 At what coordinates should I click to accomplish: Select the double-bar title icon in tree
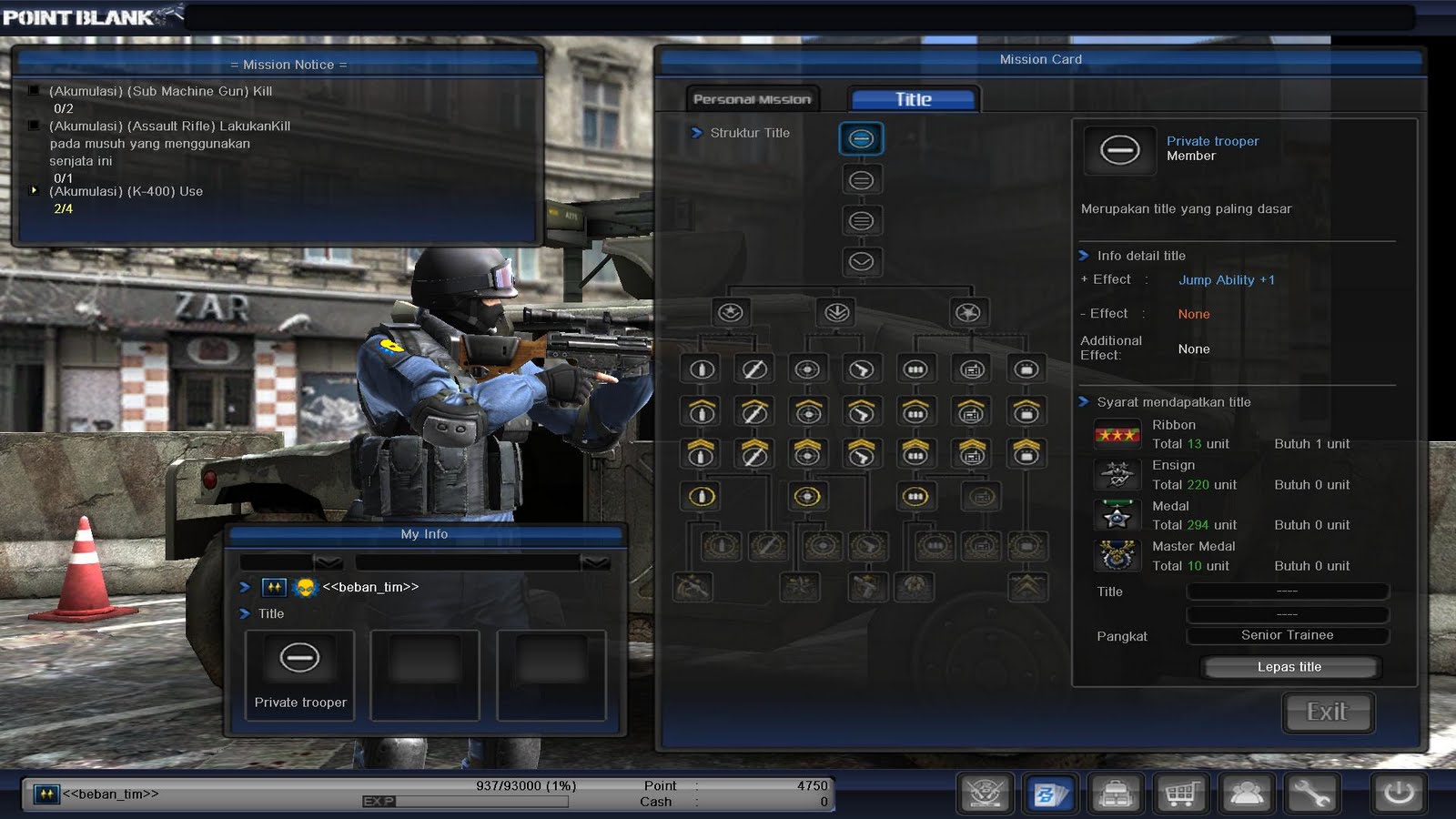coord(861,180)
